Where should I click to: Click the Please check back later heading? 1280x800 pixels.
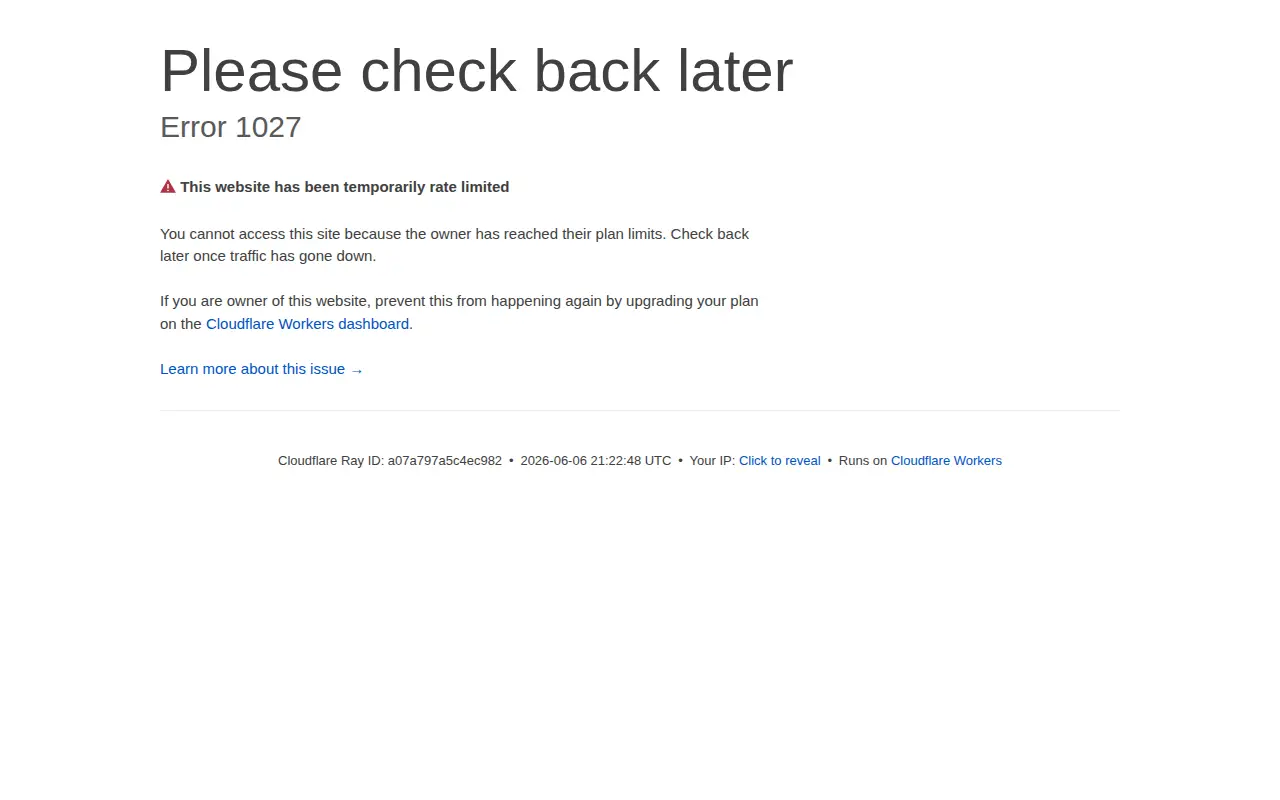[476, 71]
